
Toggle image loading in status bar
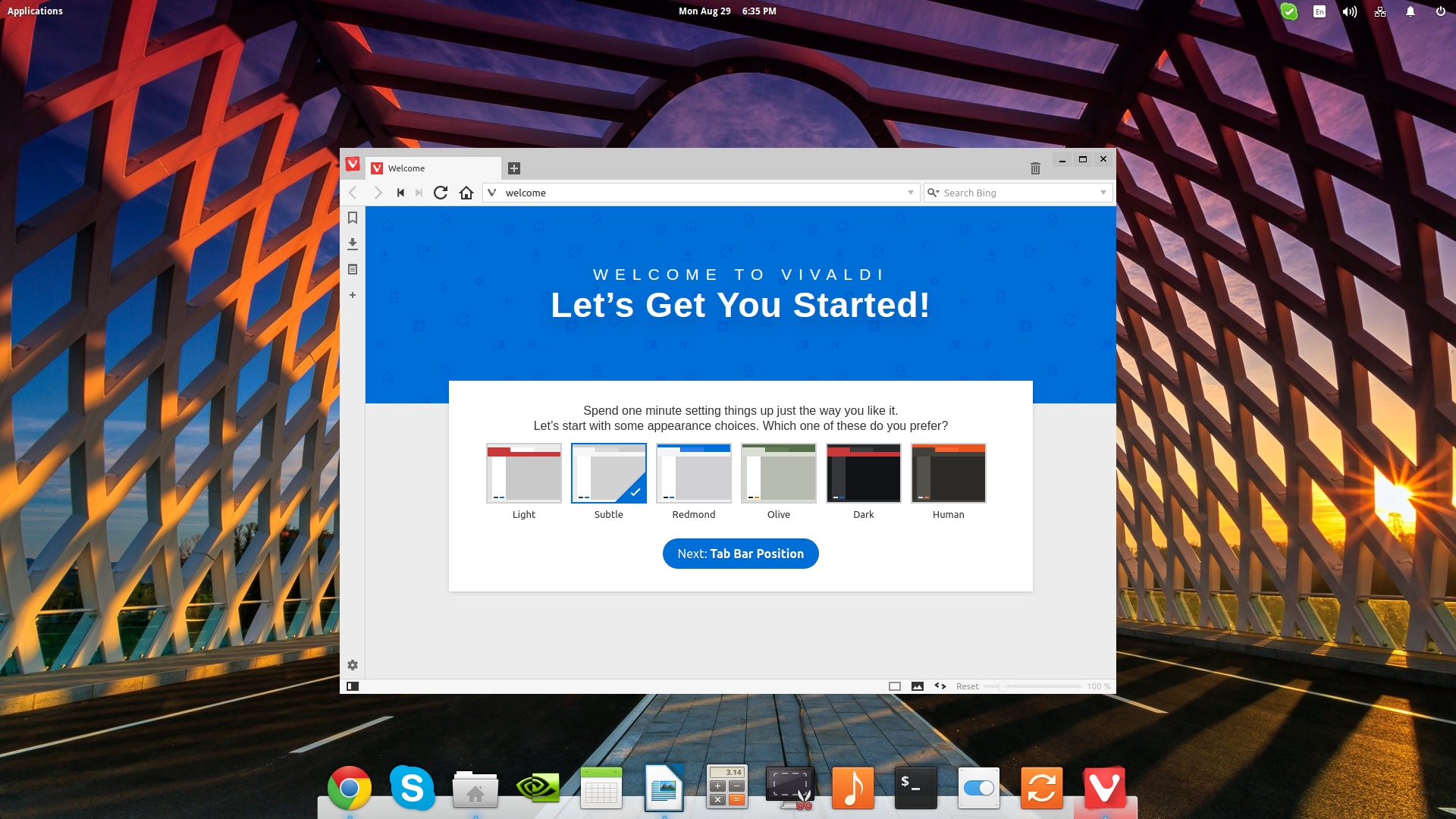pyautogui.click(x=918, y=686)
